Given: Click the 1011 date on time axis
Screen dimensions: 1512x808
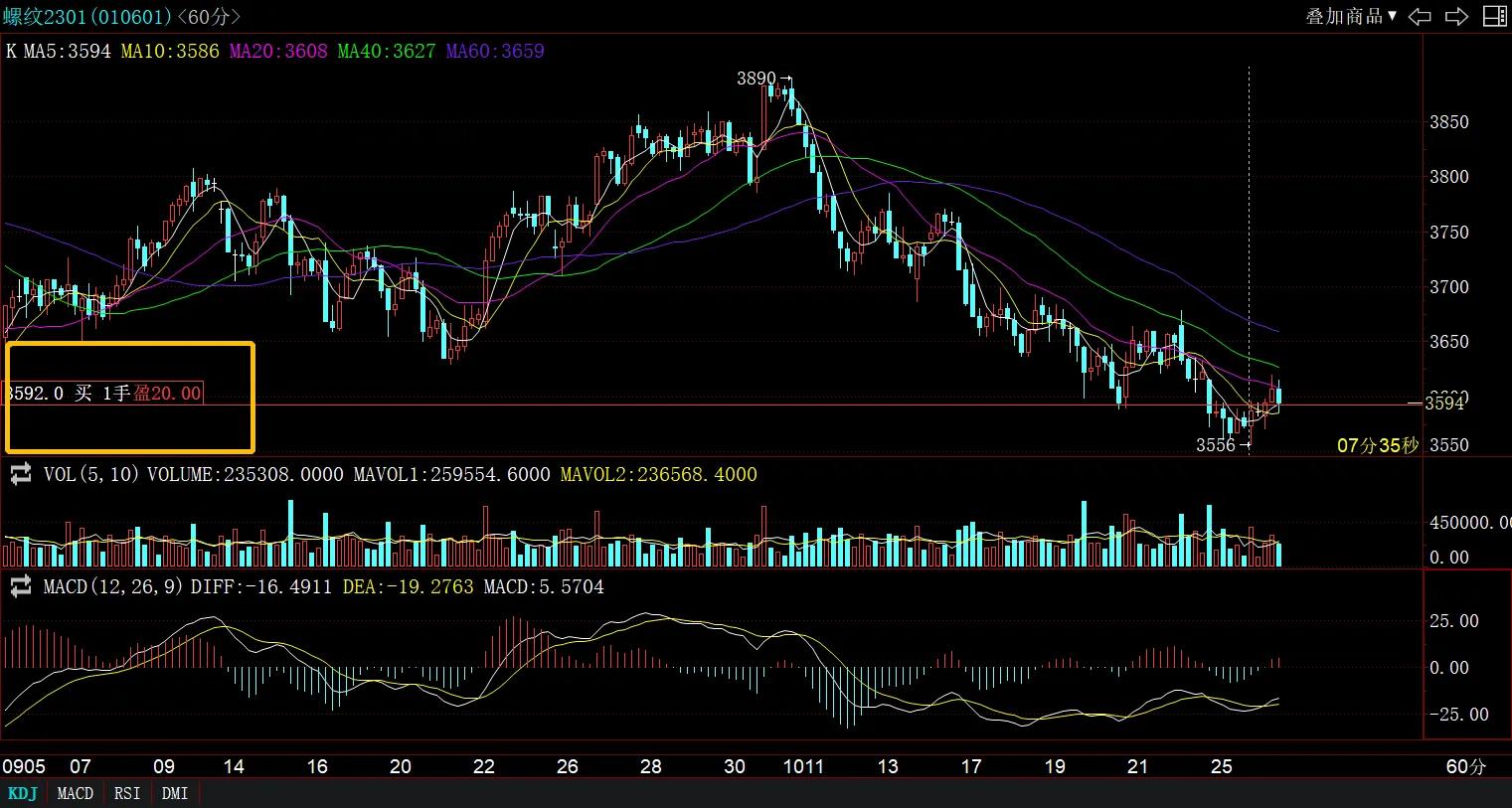Looking at the screenshot, I should pos(804,766).
